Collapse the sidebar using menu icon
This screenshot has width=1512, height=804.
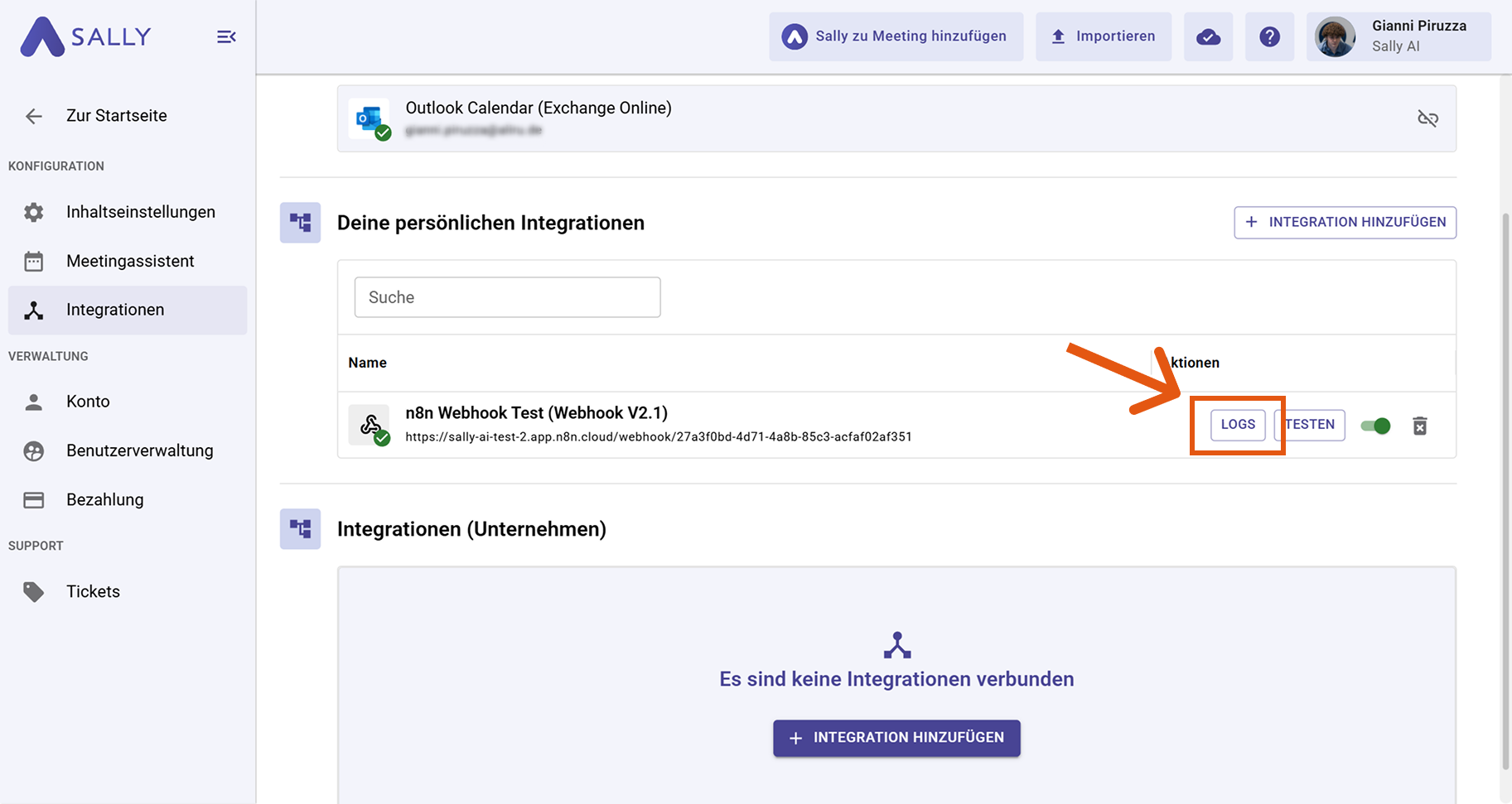(226, 36)
